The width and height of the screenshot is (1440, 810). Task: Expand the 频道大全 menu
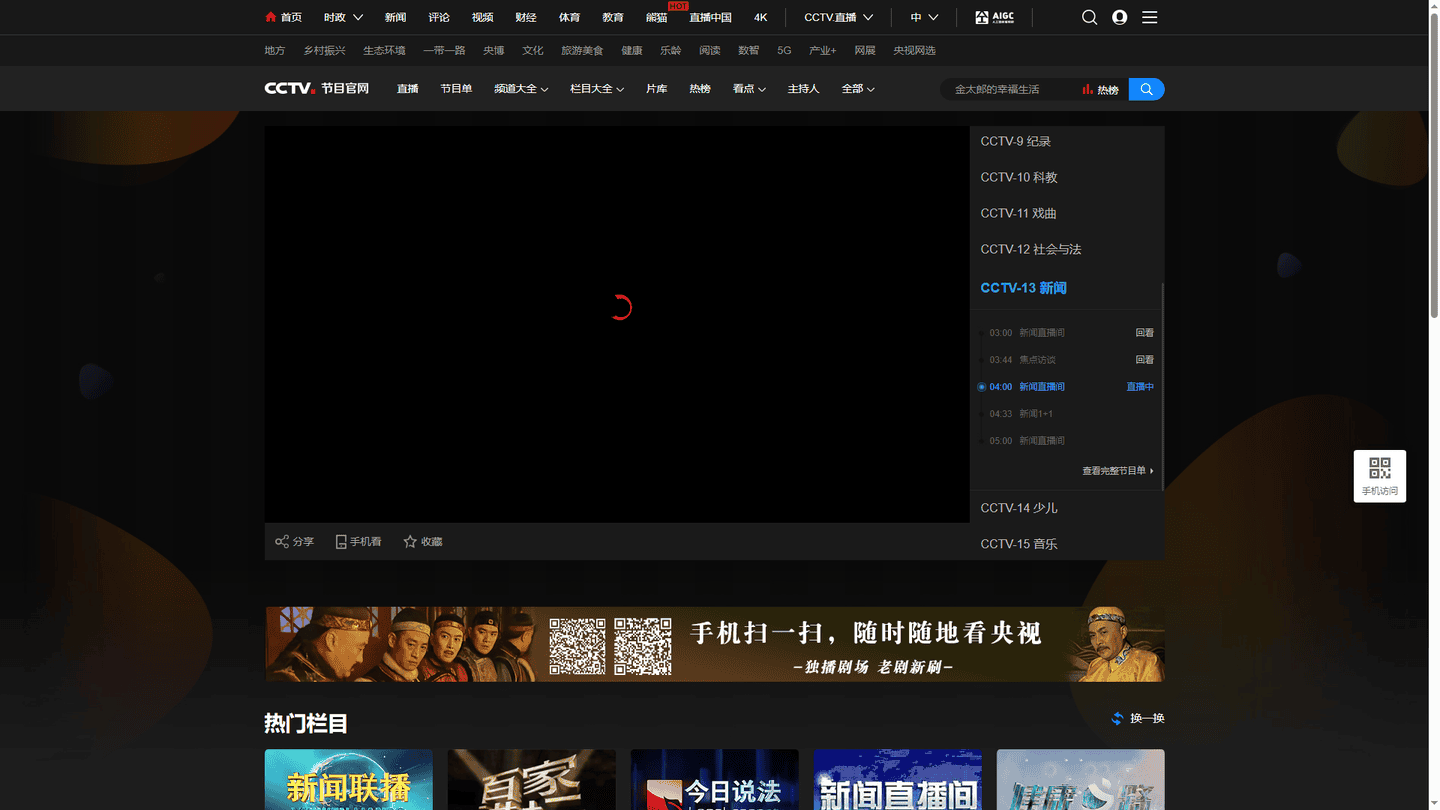(x=521, y=89)
